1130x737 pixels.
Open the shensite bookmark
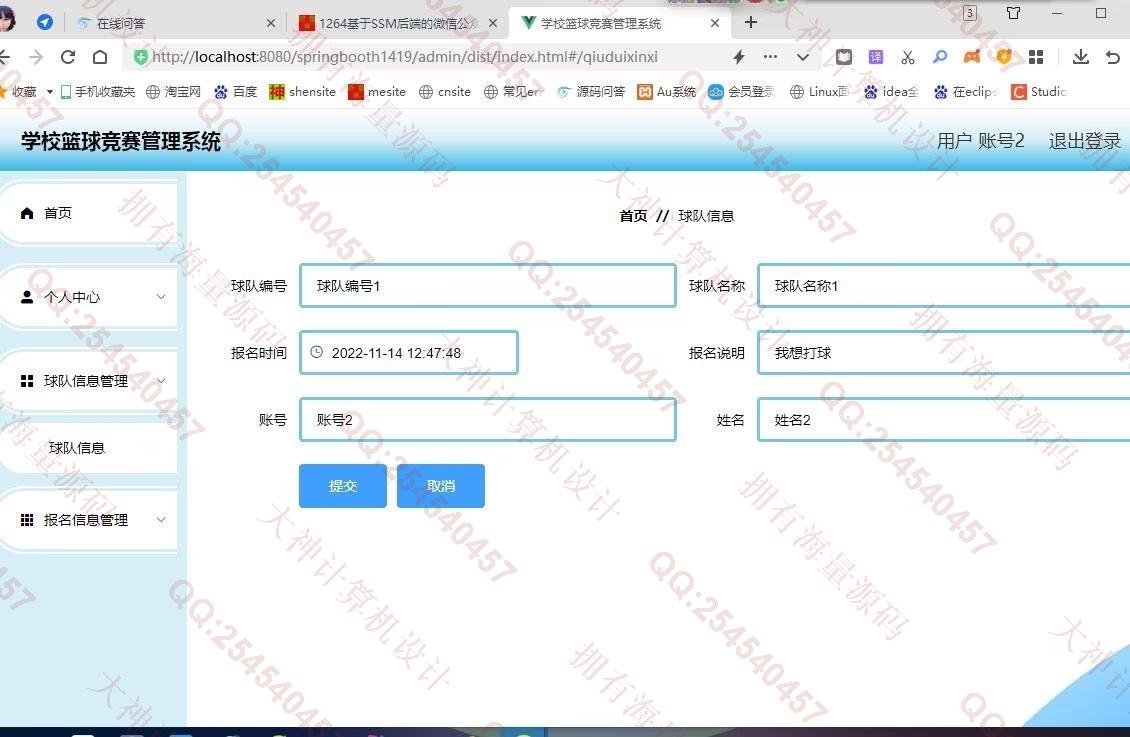[303, 91]
